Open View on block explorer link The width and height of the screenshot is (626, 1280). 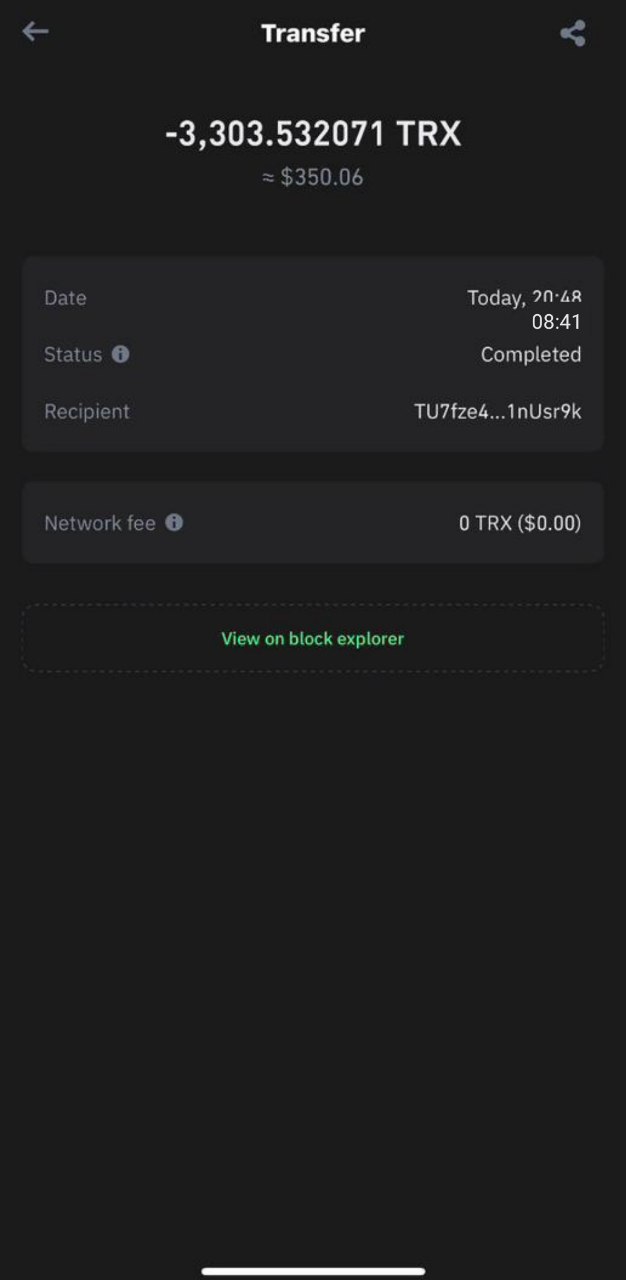[x=312, y=638]
